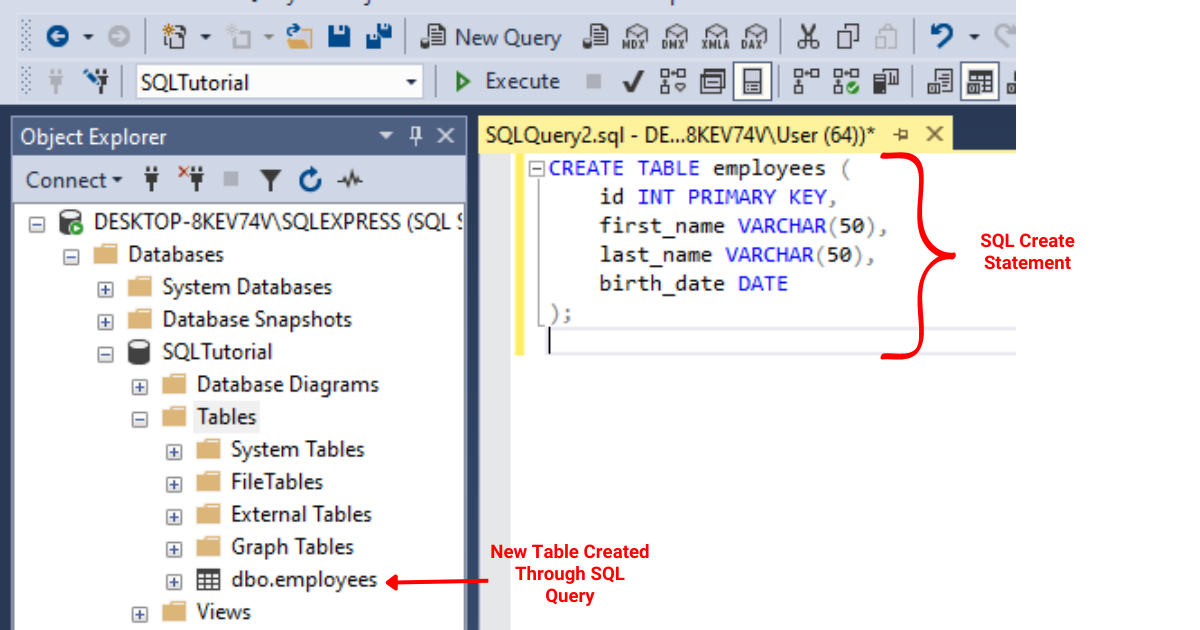
Task: Select the Graph Tables folder
Action: click(x=292, y=547)
